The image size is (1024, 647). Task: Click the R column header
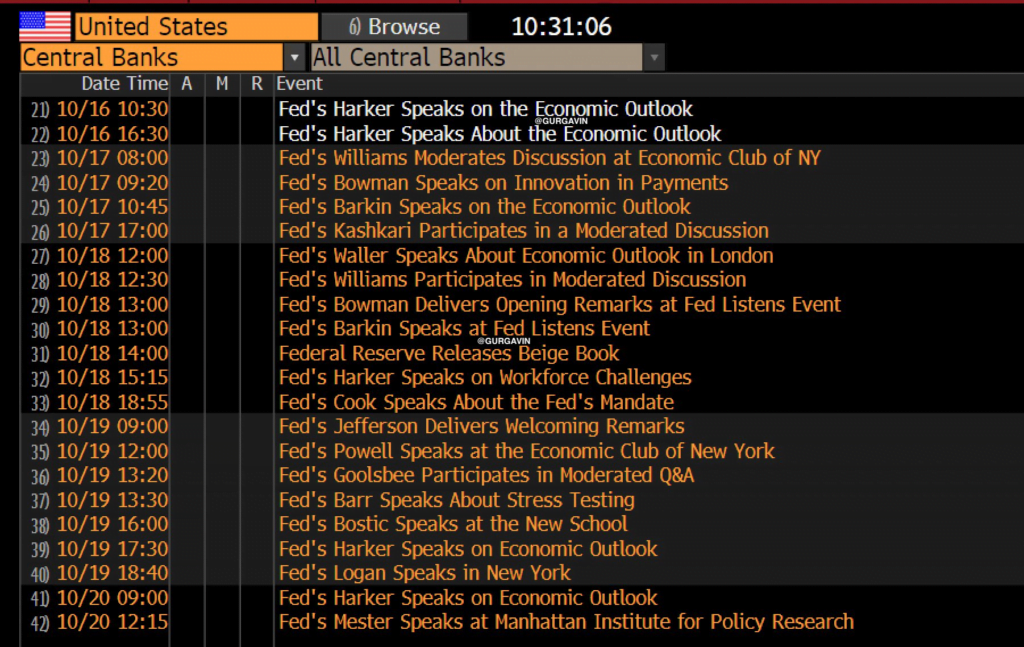click(x=257, y=84)
